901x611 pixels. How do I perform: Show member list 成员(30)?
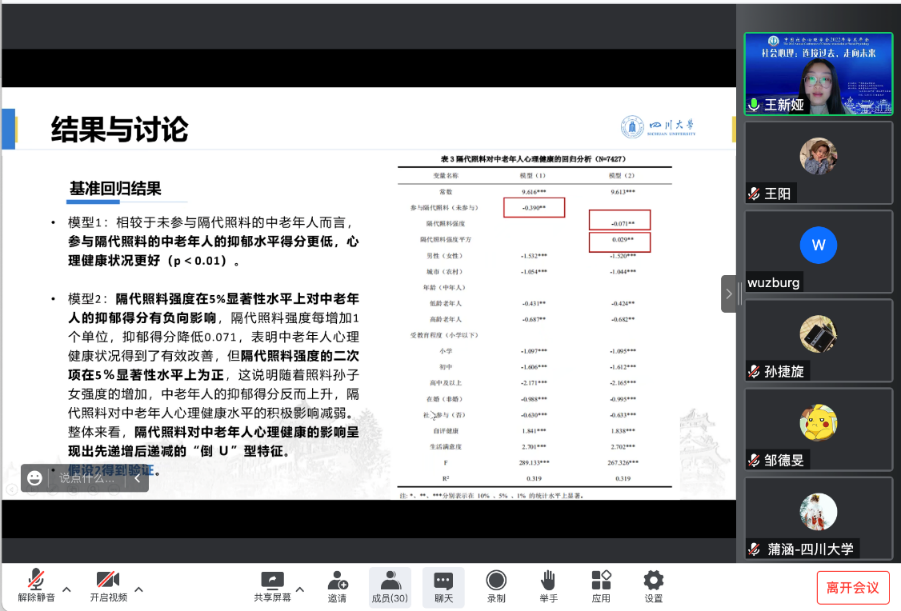pos(389,586)
